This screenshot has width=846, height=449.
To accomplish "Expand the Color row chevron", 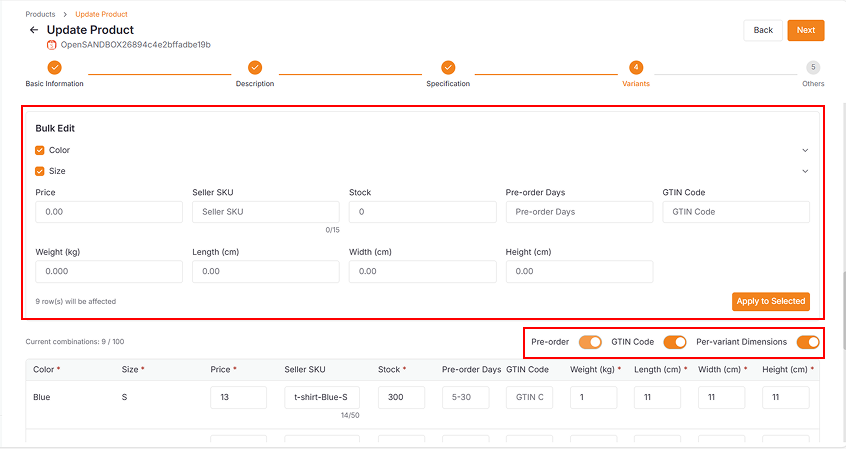I will 804,150.
